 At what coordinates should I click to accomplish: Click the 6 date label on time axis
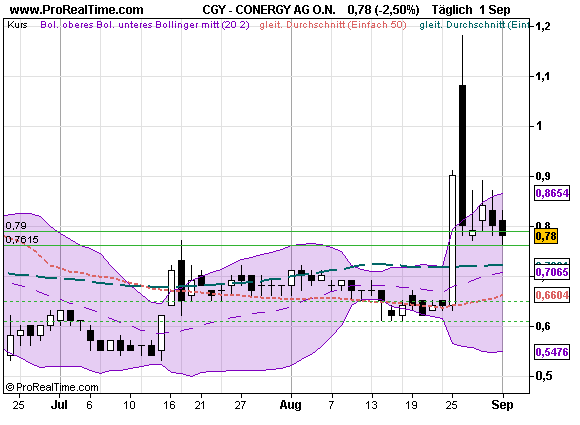(89, 405)
